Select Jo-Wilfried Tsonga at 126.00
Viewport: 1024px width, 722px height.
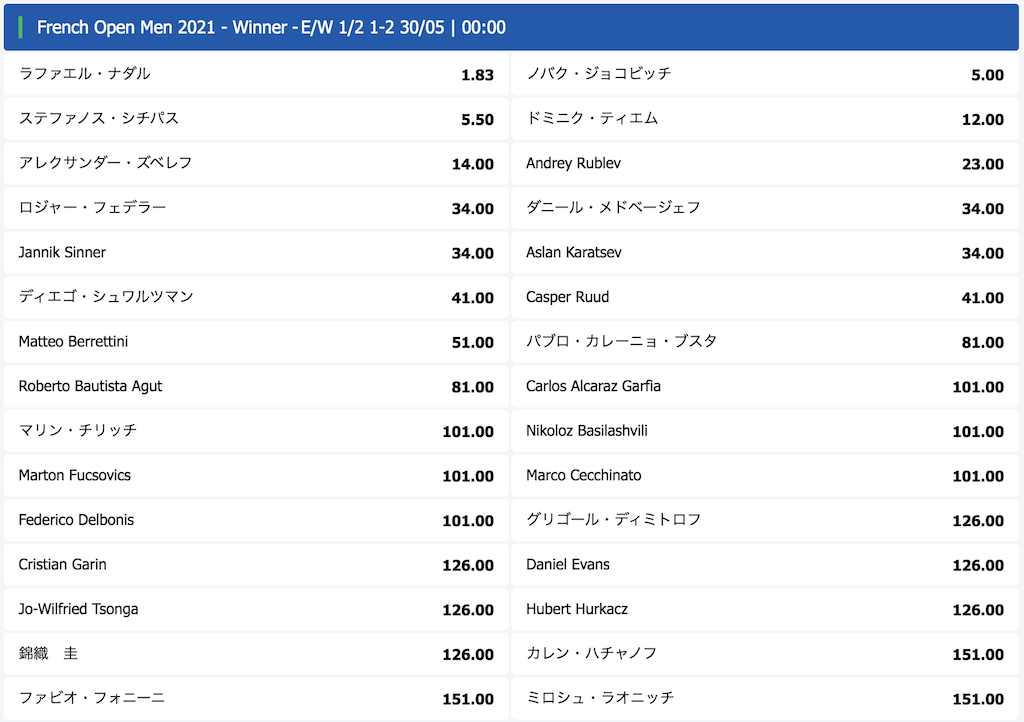[x=256, y=609]
